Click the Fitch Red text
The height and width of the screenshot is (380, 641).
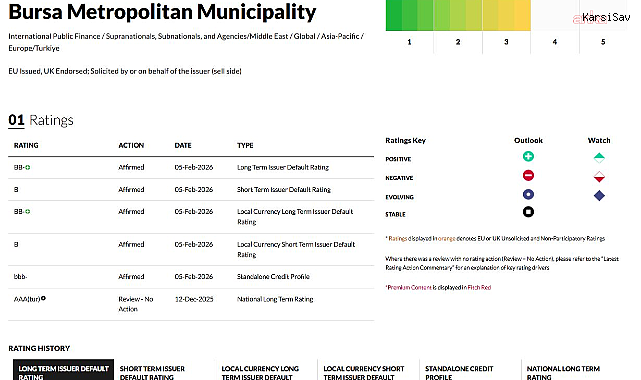479,288
